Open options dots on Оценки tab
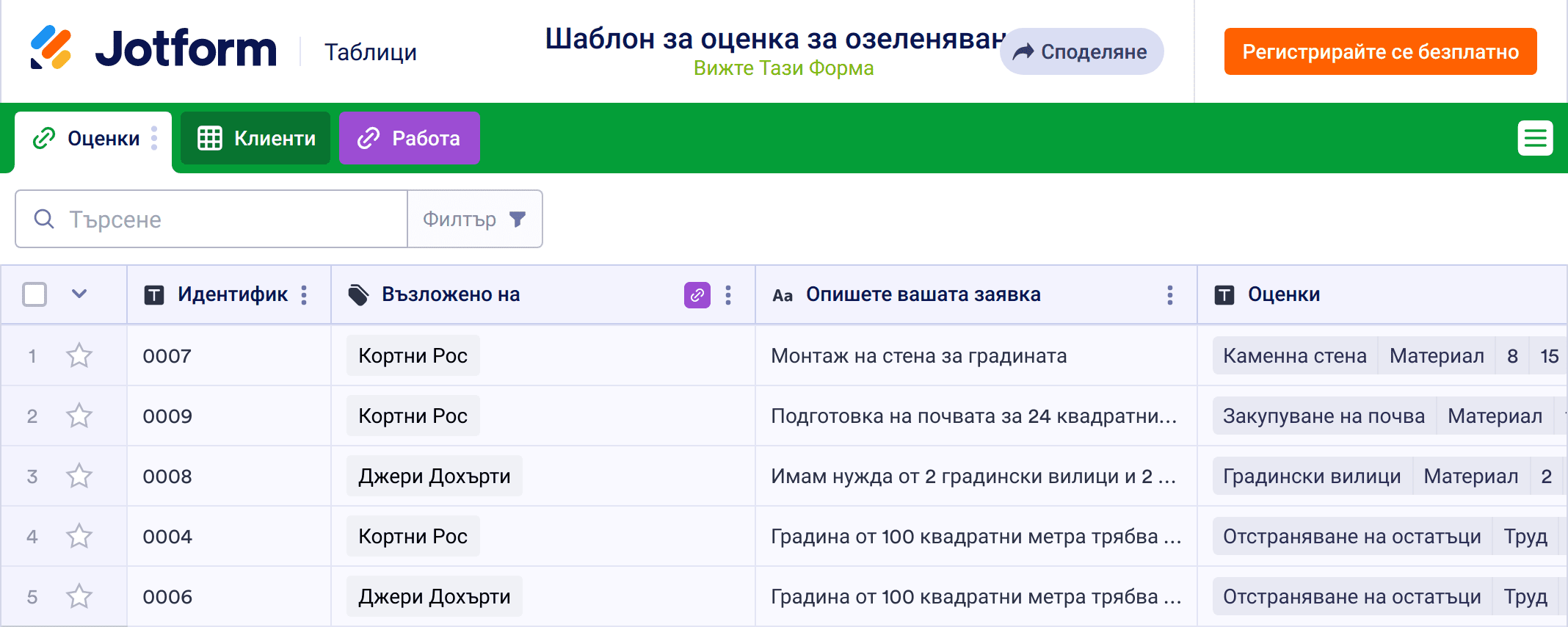Image resolution: width=1568 pixels, height=627 pixels. (x=154, y=138)
